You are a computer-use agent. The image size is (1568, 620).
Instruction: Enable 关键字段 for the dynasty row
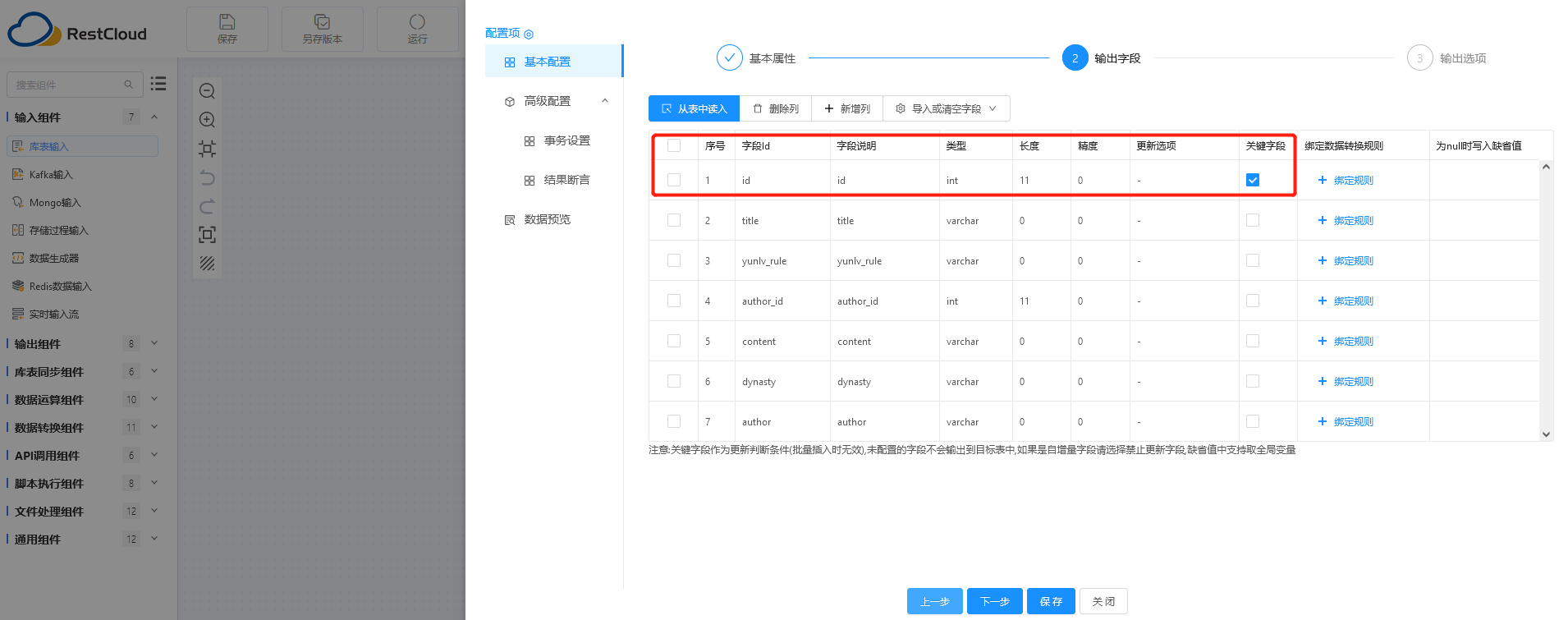pos(1253,381)
